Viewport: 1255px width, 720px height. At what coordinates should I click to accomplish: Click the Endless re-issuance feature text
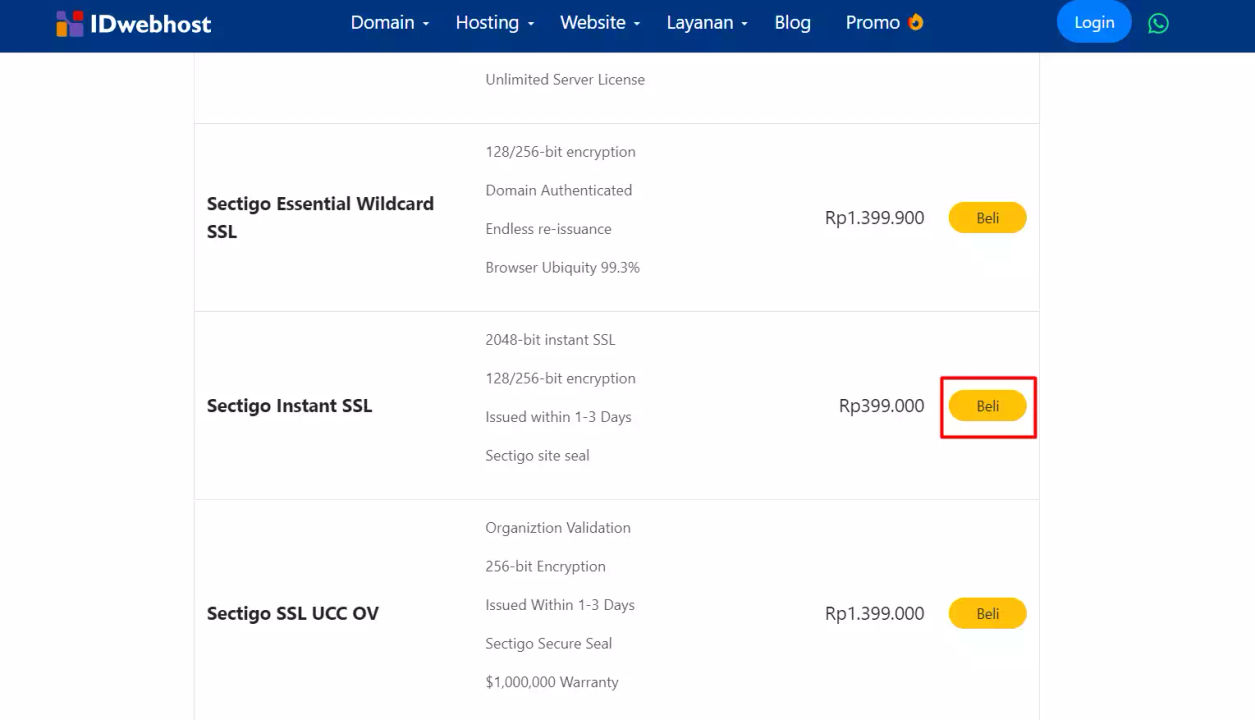click(x=548, y=229)
